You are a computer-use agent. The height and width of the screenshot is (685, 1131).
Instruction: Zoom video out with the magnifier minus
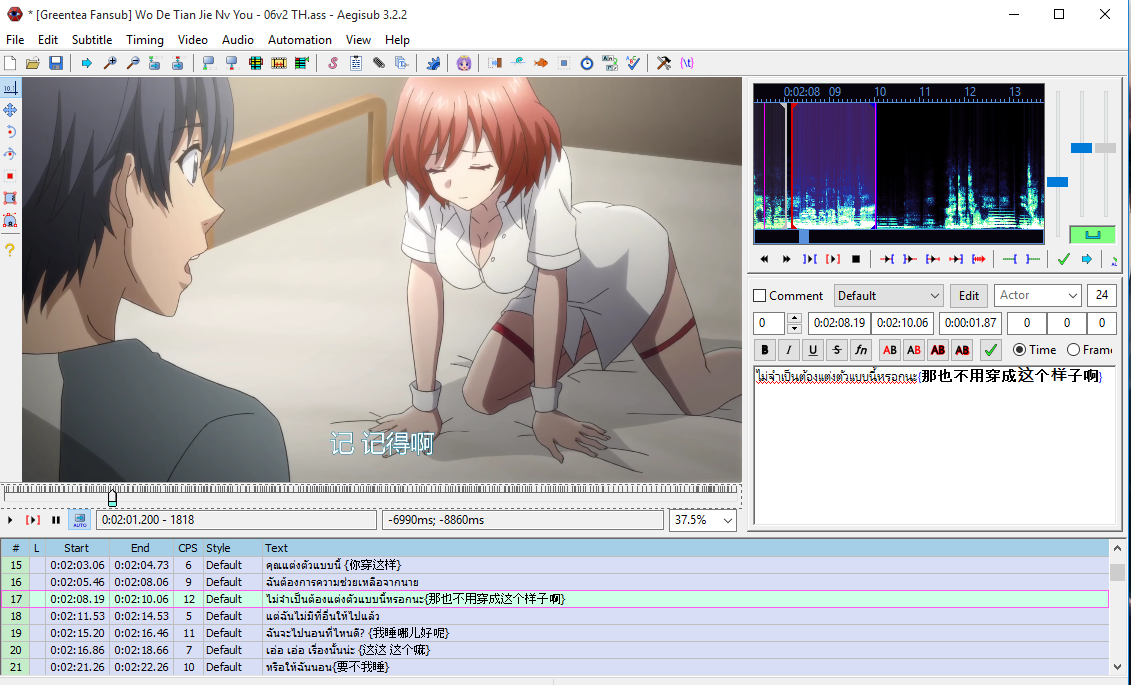click(133, 63)
